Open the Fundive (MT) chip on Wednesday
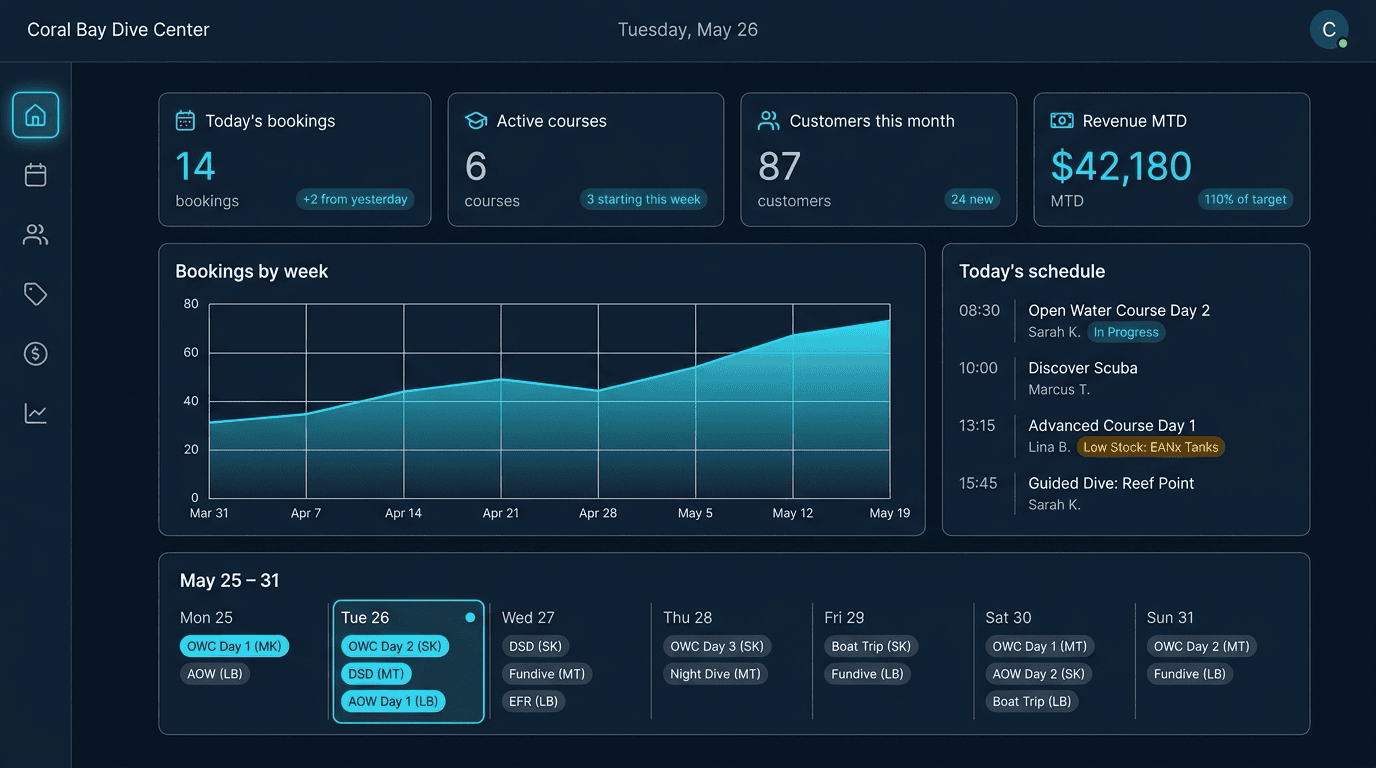1376x768 pixels. coord(547,674)
